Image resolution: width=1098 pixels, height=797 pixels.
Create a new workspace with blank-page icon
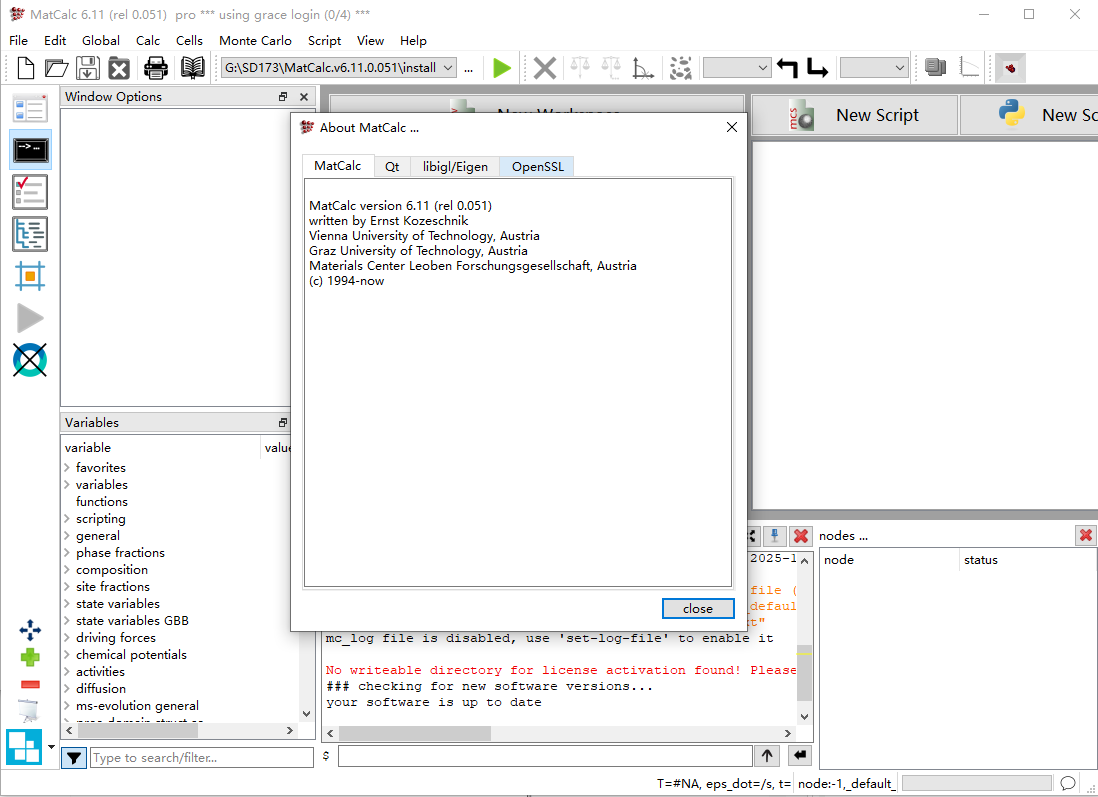[x=25, y=68]
